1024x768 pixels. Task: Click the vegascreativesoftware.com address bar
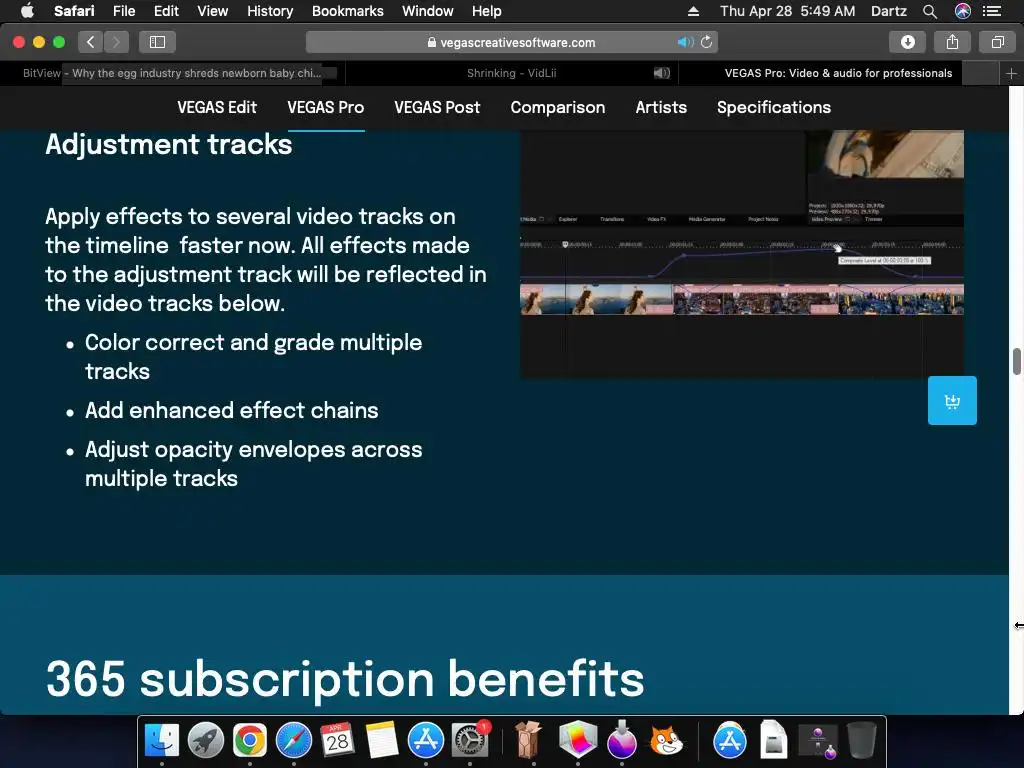pos(512,42)
